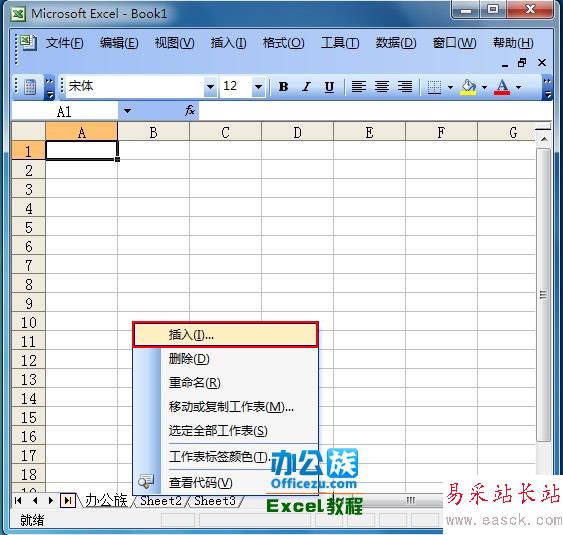The width and height of the screenshot is (563, 535).
Task: Select cell A1
Action: pos(82,150)
